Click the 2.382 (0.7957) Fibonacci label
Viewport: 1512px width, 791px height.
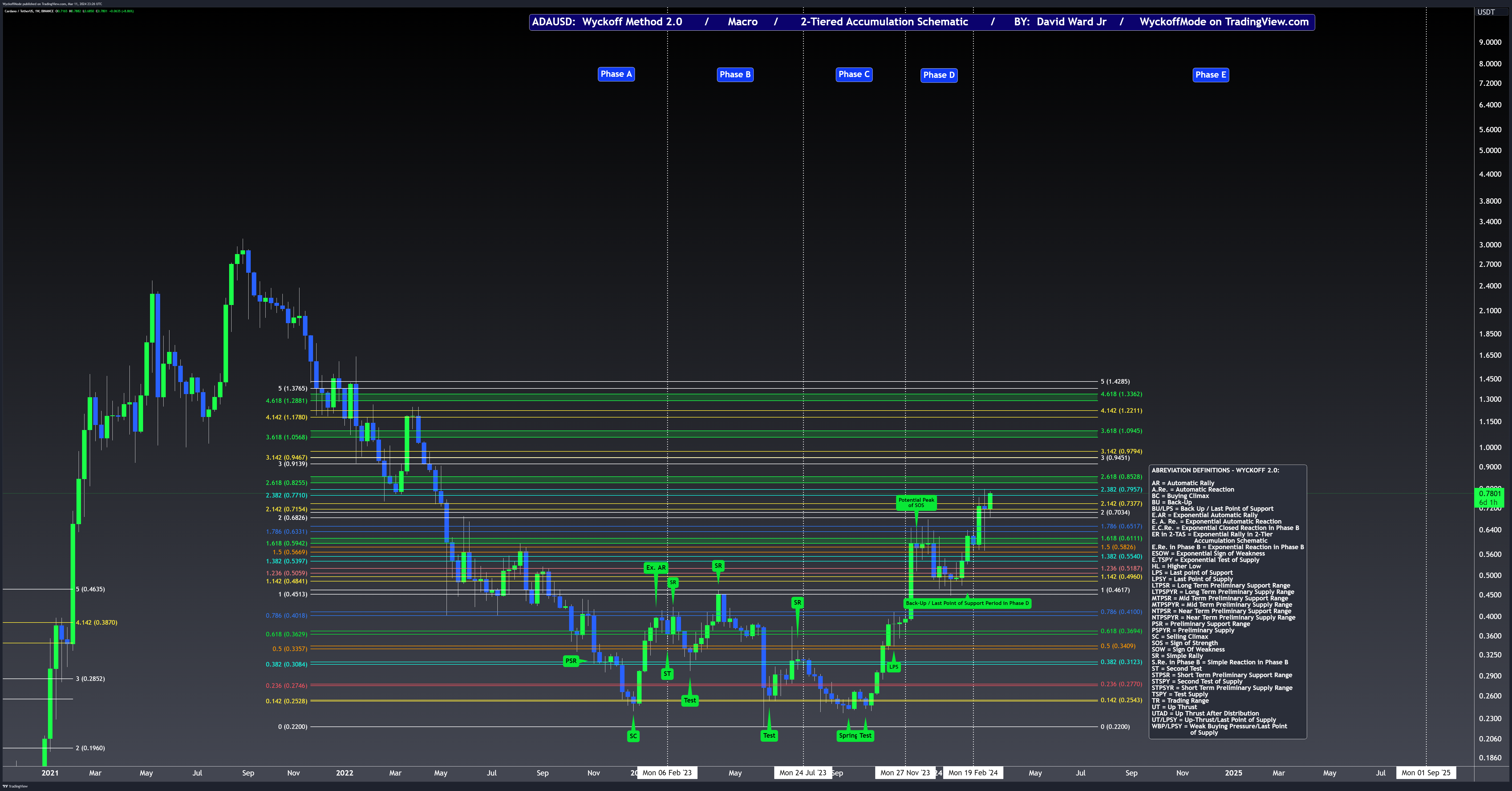(x=1121, y=490)
